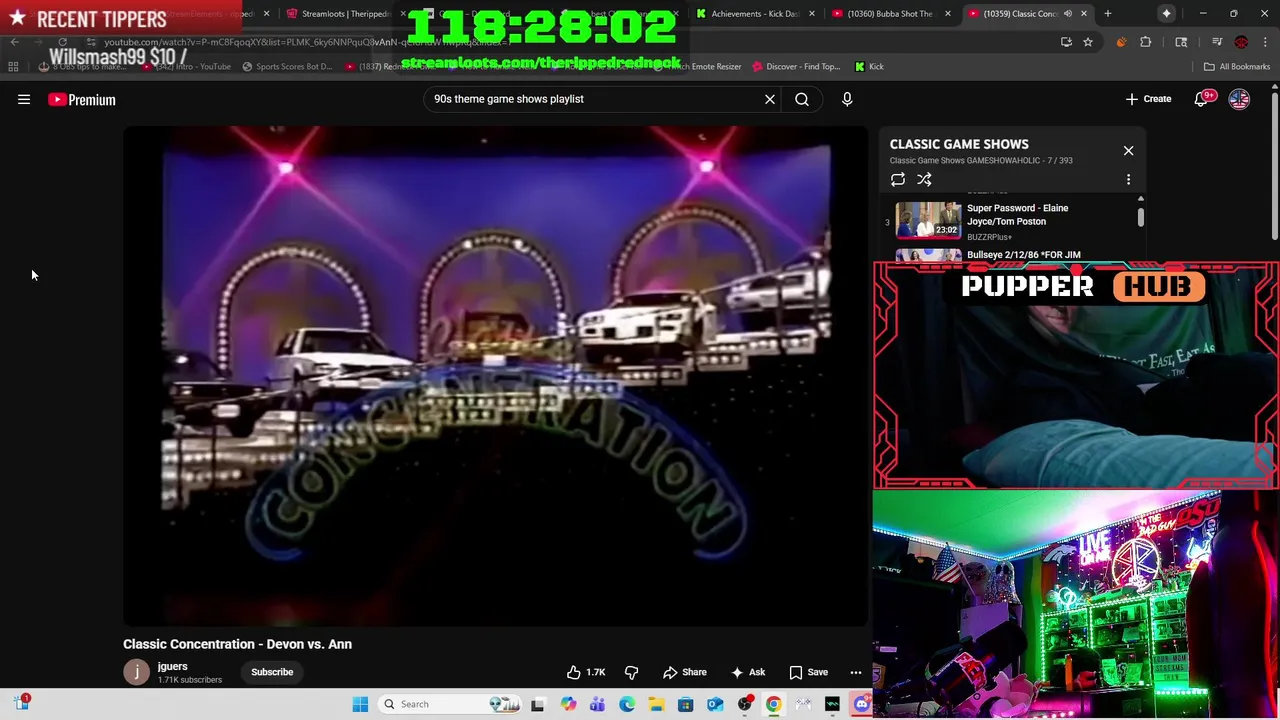
Task: Click the magnifying glass search button
Action: point(802,99)
